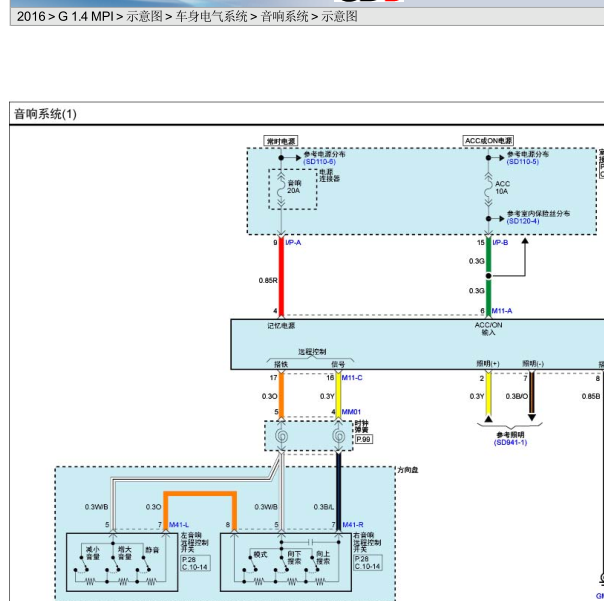Viewport: 604px width, 601px height.
Task: Open P.28 reference box beside 右音响远程控制开关
Action: click(368, 562)
